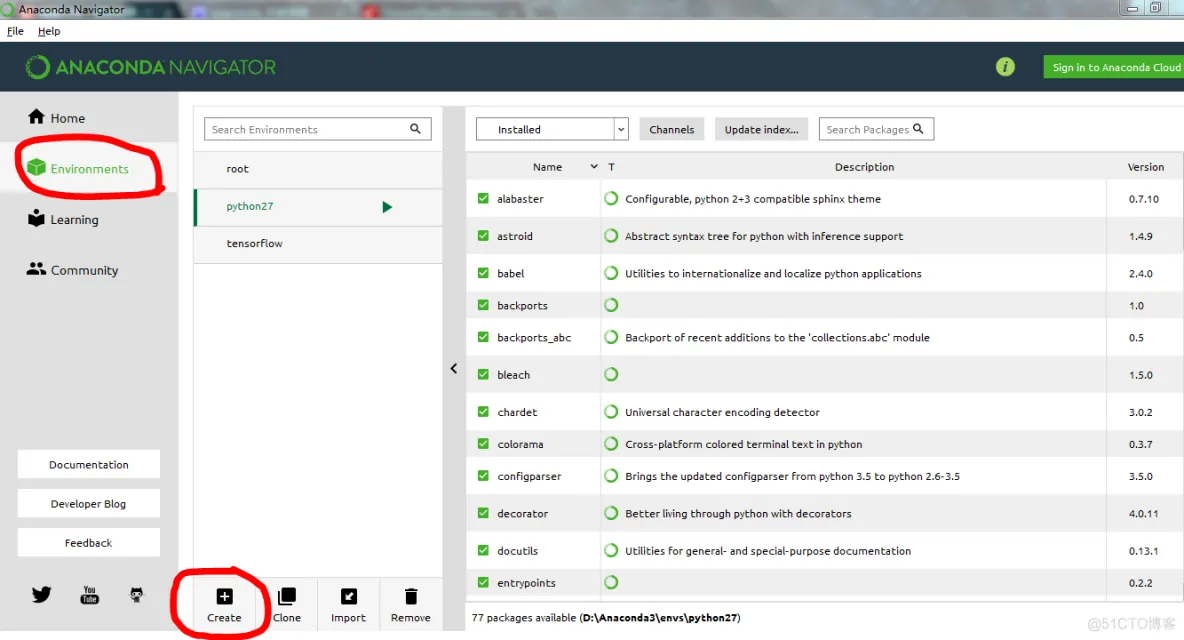
Task: Select the tensorflow environment
Action: tap(318, 244)
